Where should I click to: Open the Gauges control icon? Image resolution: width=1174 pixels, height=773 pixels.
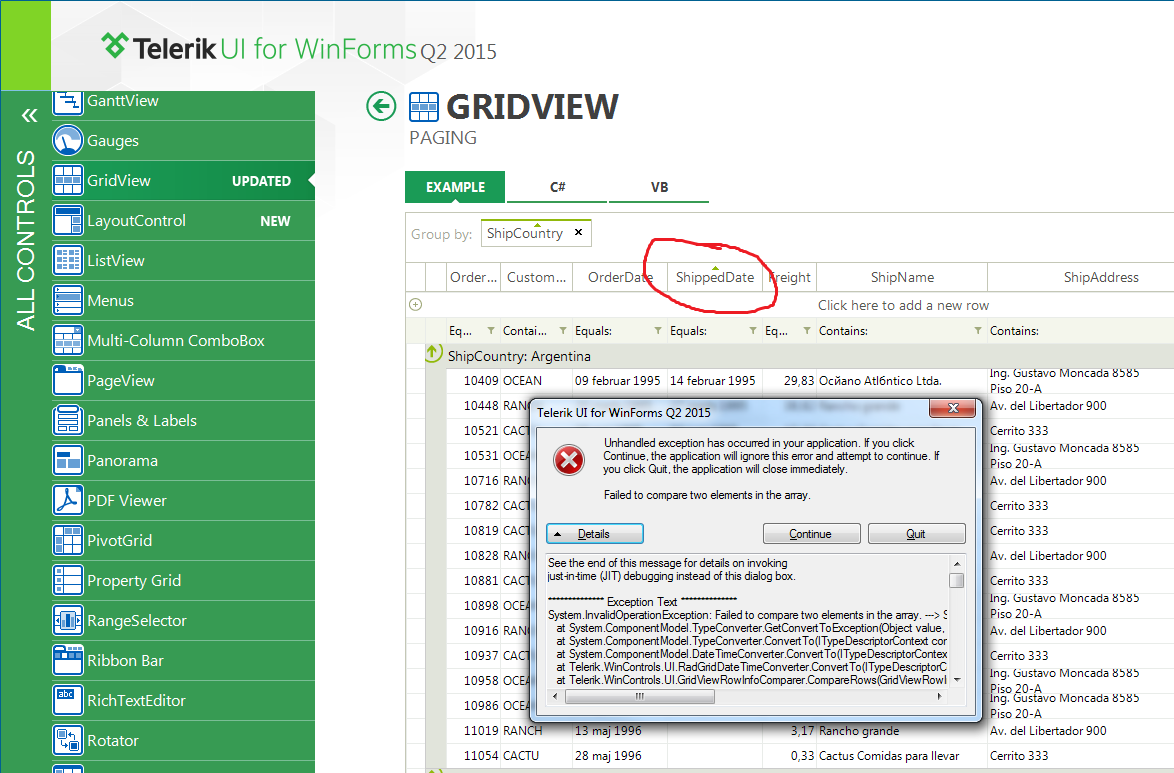[x=67, y=140]
